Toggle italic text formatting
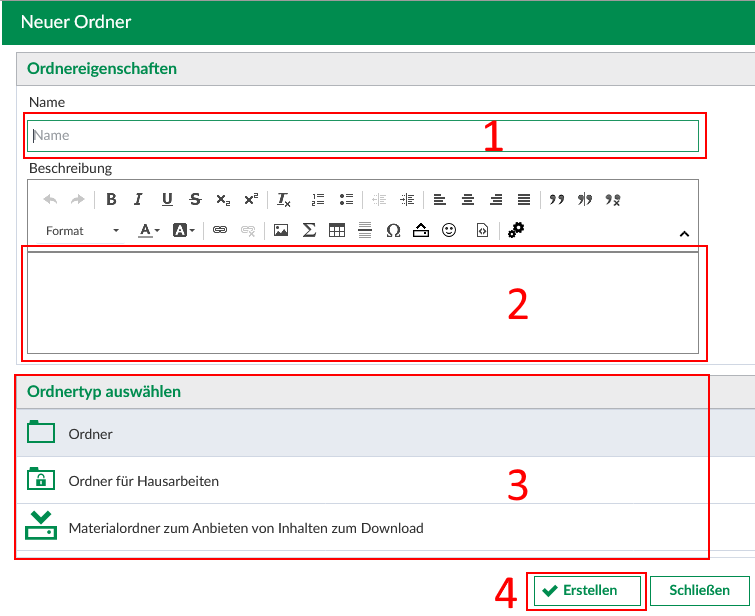 tap(139, 199)
